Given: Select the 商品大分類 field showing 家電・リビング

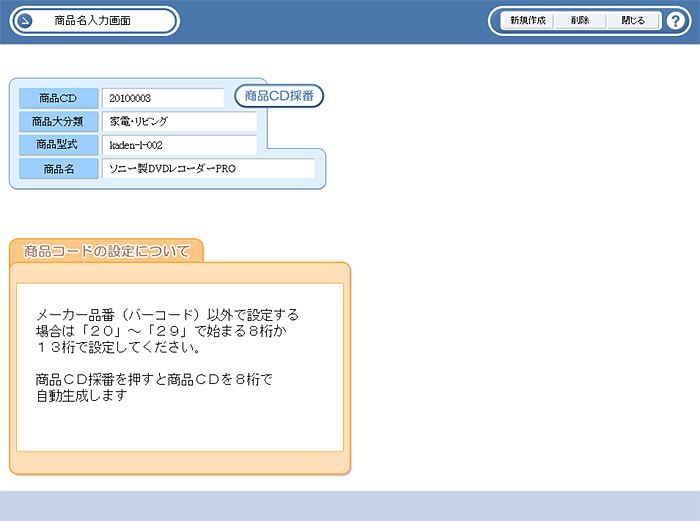Looking at the screenshot, I should [178, 122].
